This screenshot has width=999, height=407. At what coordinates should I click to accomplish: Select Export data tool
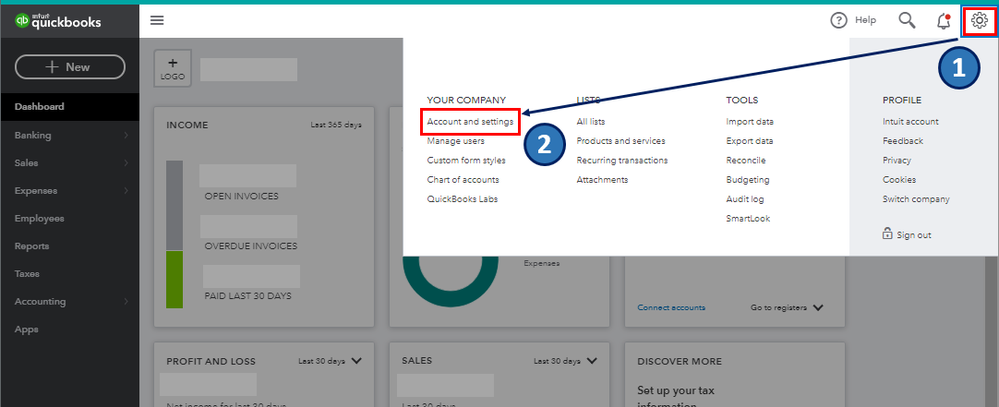click(x=749, y=141)
